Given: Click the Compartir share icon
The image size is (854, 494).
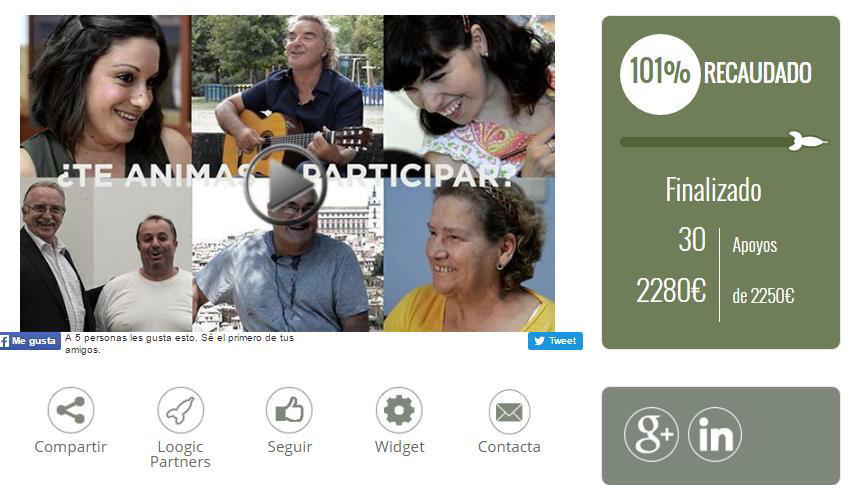Looking at the screenshot, I should click(x=71, y=410).
